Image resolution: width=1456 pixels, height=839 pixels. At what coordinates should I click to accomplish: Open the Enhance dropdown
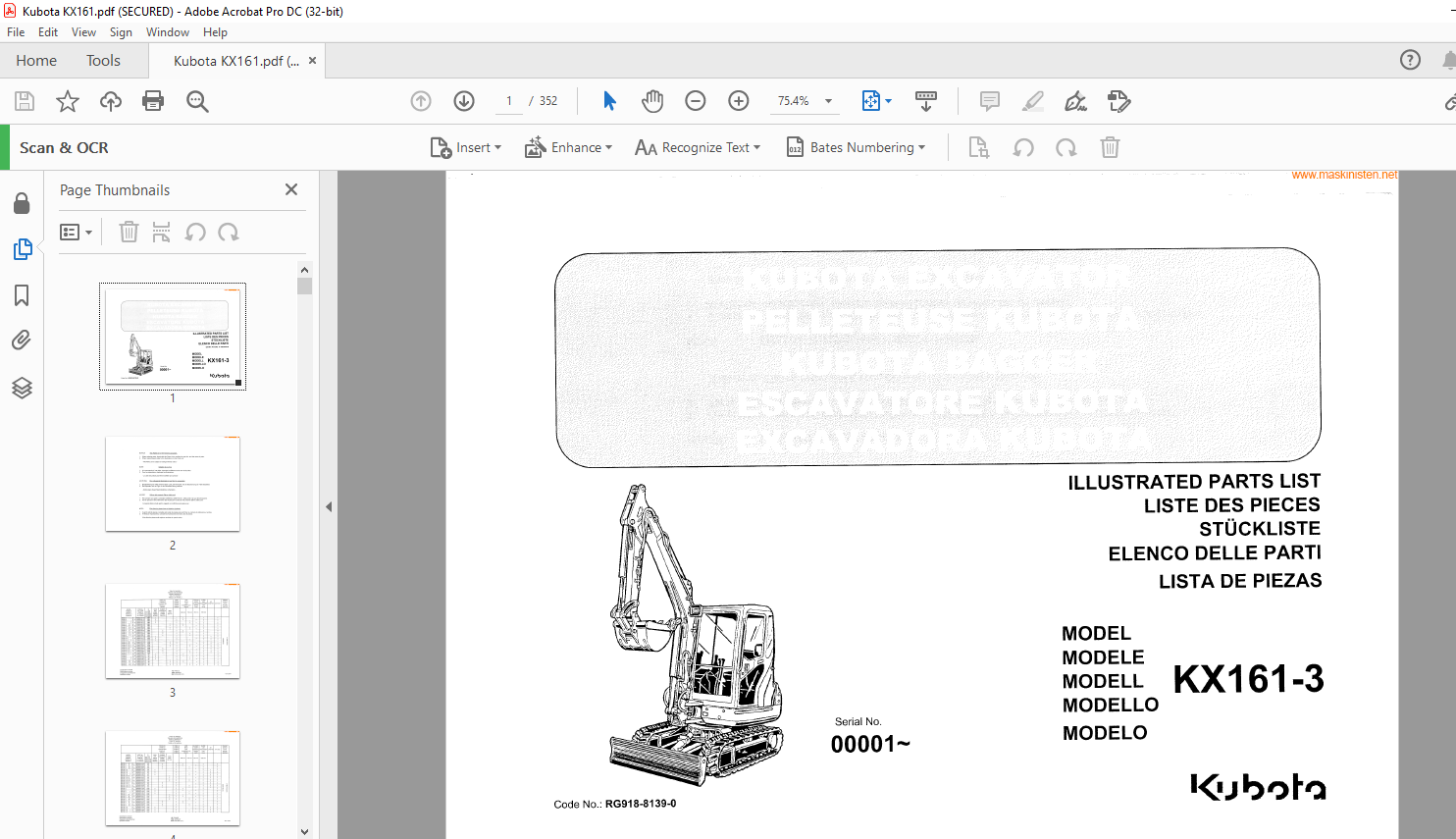click(569, 147)
